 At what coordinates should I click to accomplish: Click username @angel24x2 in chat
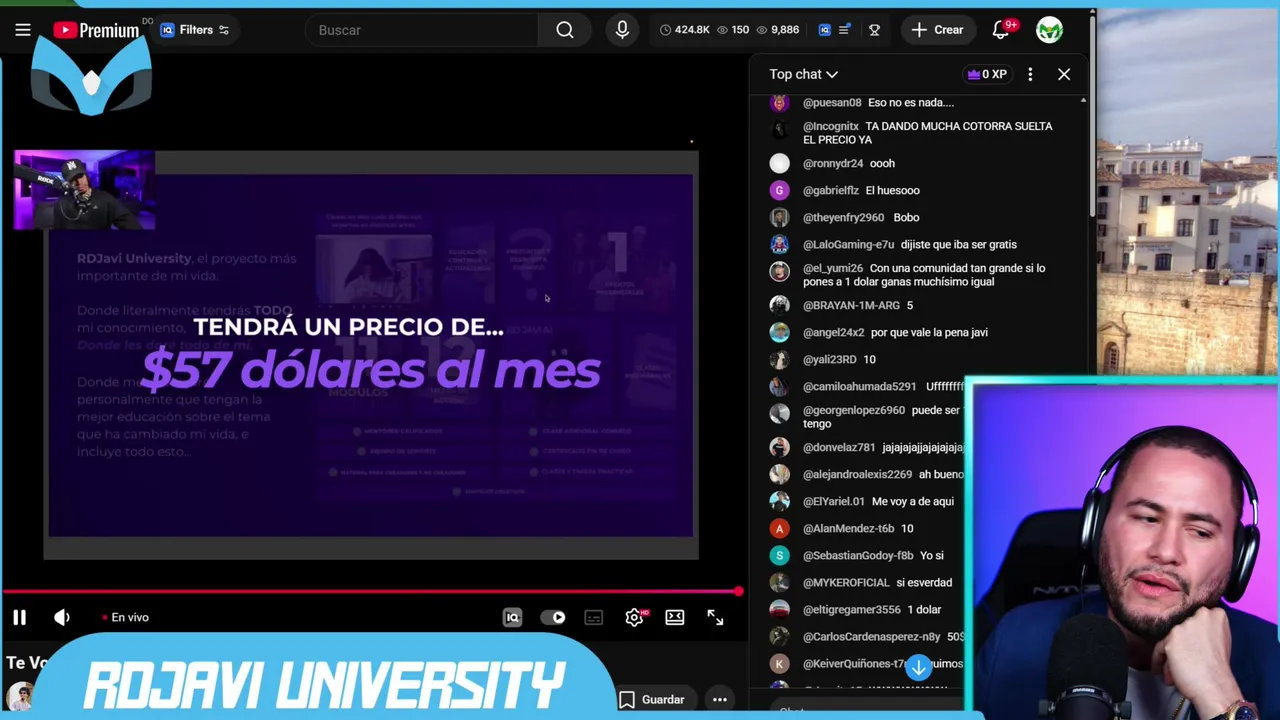point(833,332)
